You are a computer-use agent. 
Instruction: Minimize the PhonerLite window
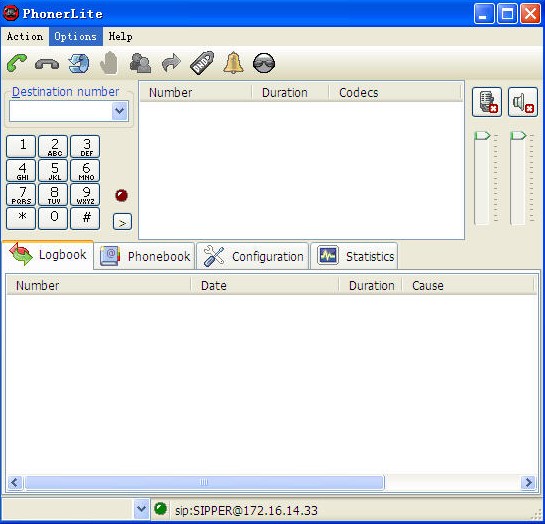(483, 14)
